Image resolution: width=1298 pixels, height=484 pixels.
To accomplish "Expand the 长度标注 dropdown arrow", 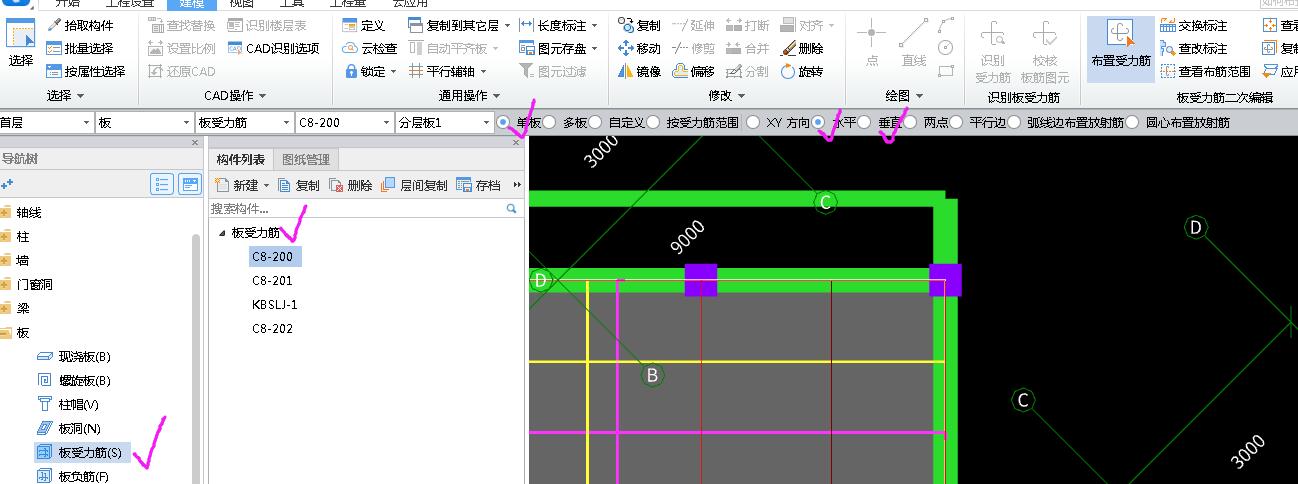I will pos(595,25).
